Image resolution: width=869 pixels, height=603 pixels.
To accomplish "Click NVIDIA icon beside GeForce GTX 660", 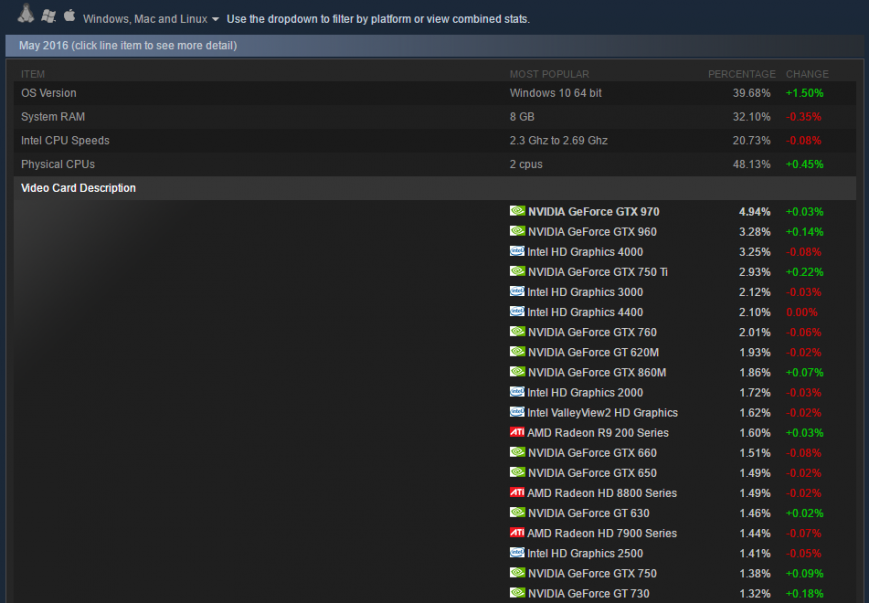I will pos(517,452).
